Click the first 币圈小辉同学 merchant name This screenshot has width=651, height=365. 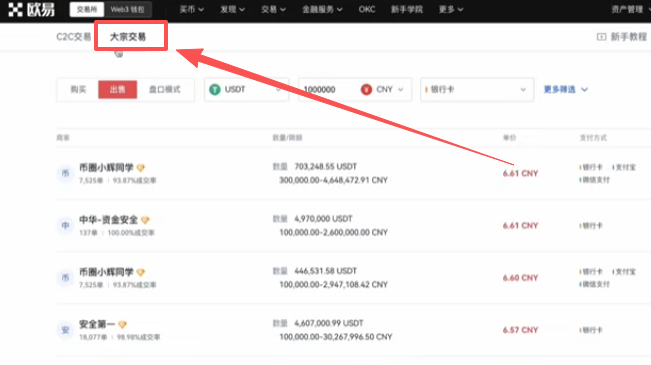click(x=106, y=167)
